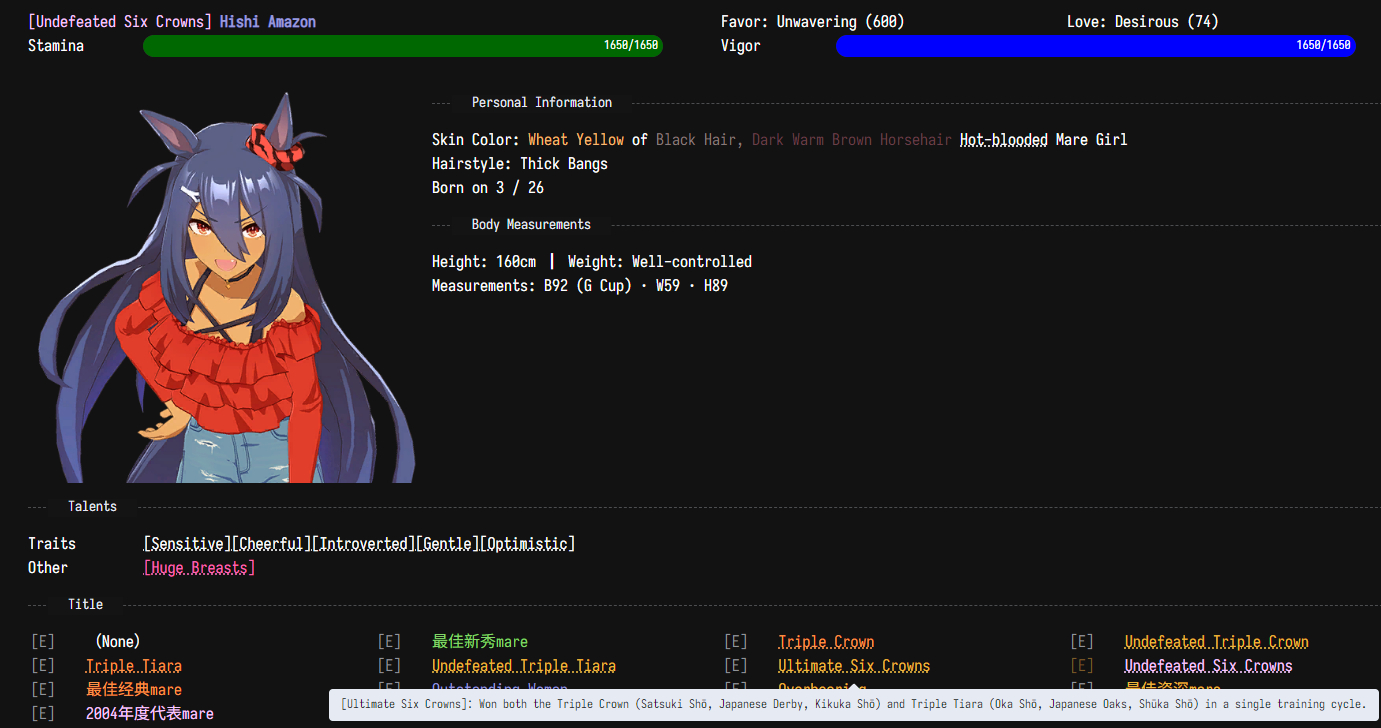Click the Hairstyle: Thick Bangs line
The width and height of the screenshot is (1381, 728).
click(520, 164)
